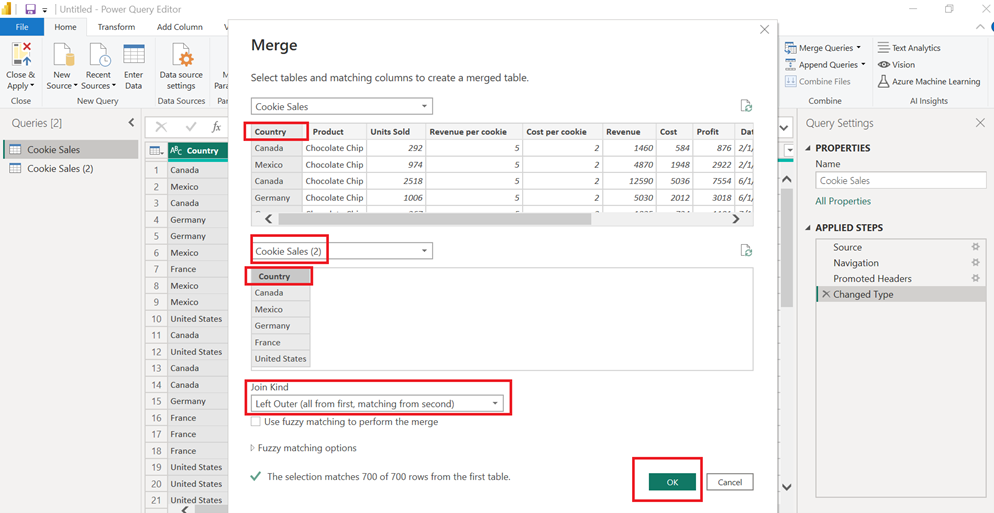Select Cookie Sales (2) query in Queries pane
This screenshot has width=994, height=513.
click(70, 169)
